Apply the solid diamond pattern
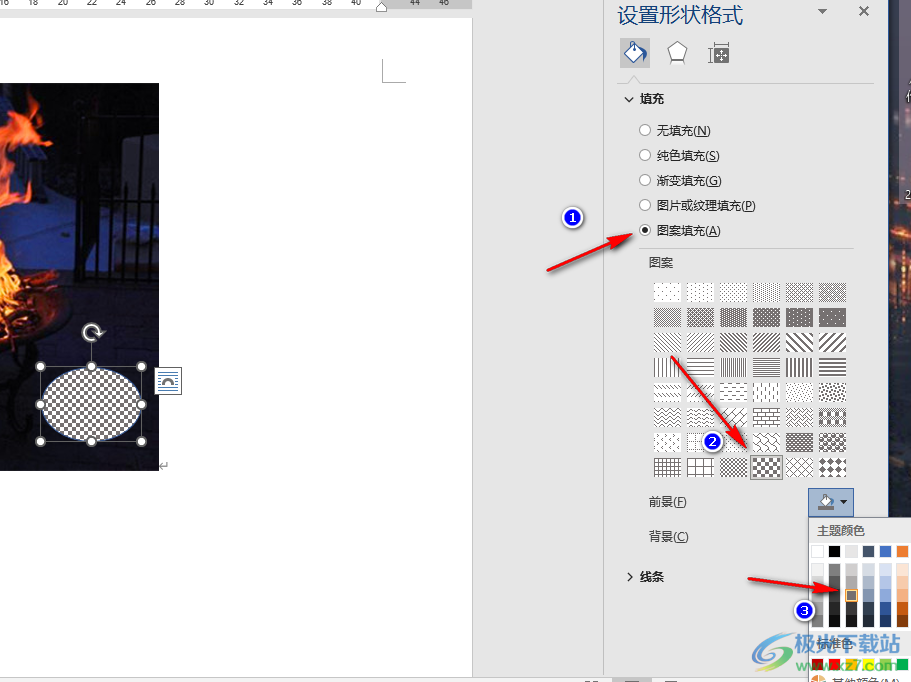The image size is (911, 682). (x=833, y=467)
